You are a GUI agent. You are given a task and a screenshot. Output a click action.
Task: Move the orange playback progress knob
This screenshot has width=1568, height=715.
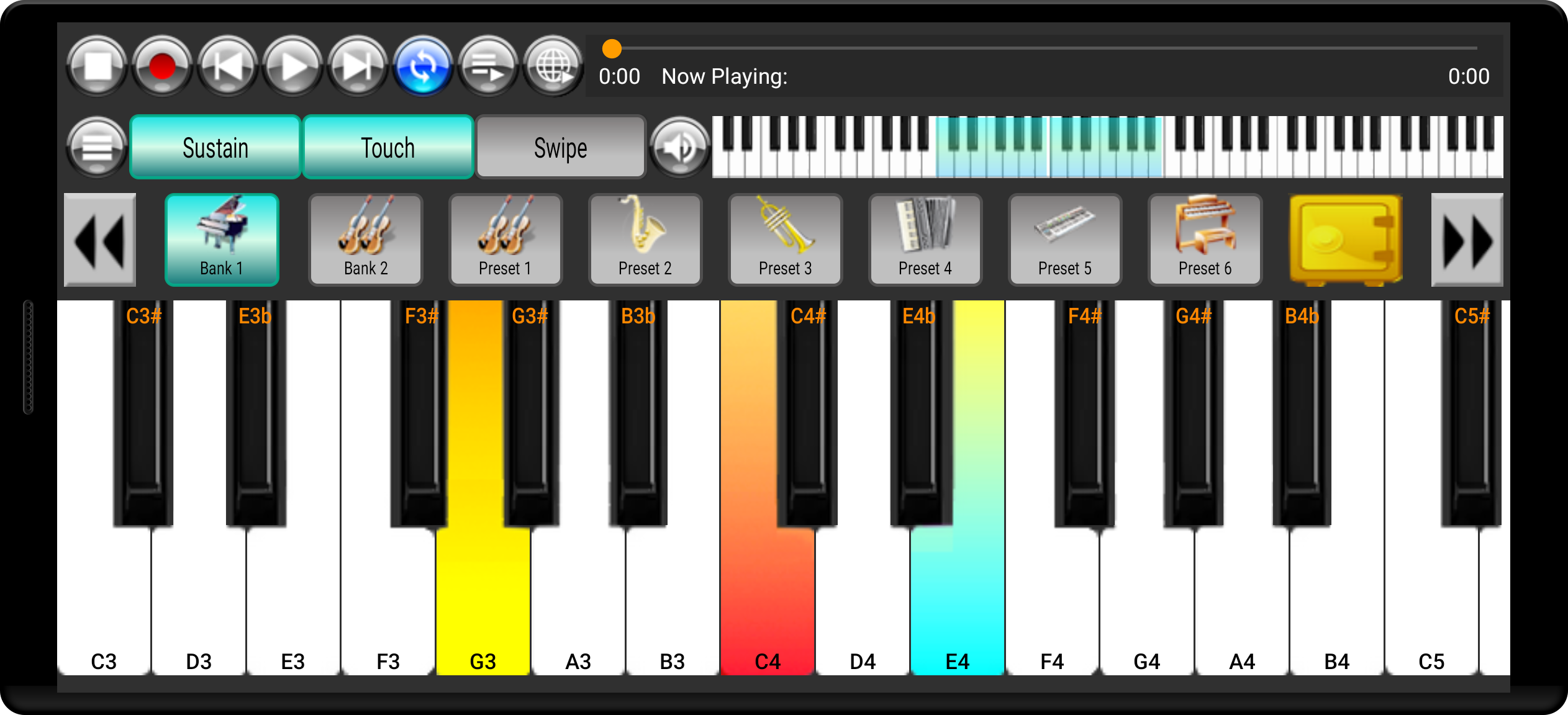tap(612, 48)
